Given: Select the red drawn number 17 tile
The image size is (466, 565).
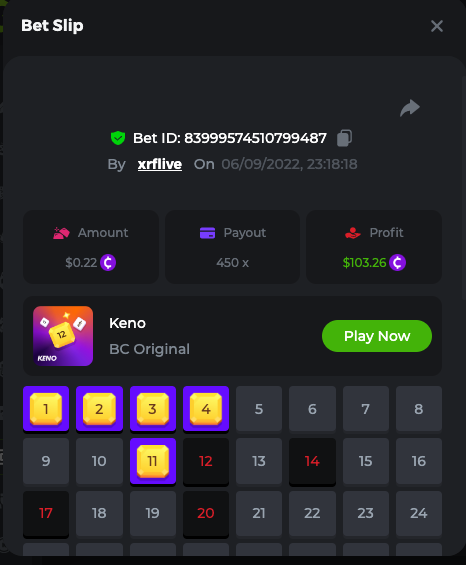Looking at the screenshot, I should click(46, 513).
